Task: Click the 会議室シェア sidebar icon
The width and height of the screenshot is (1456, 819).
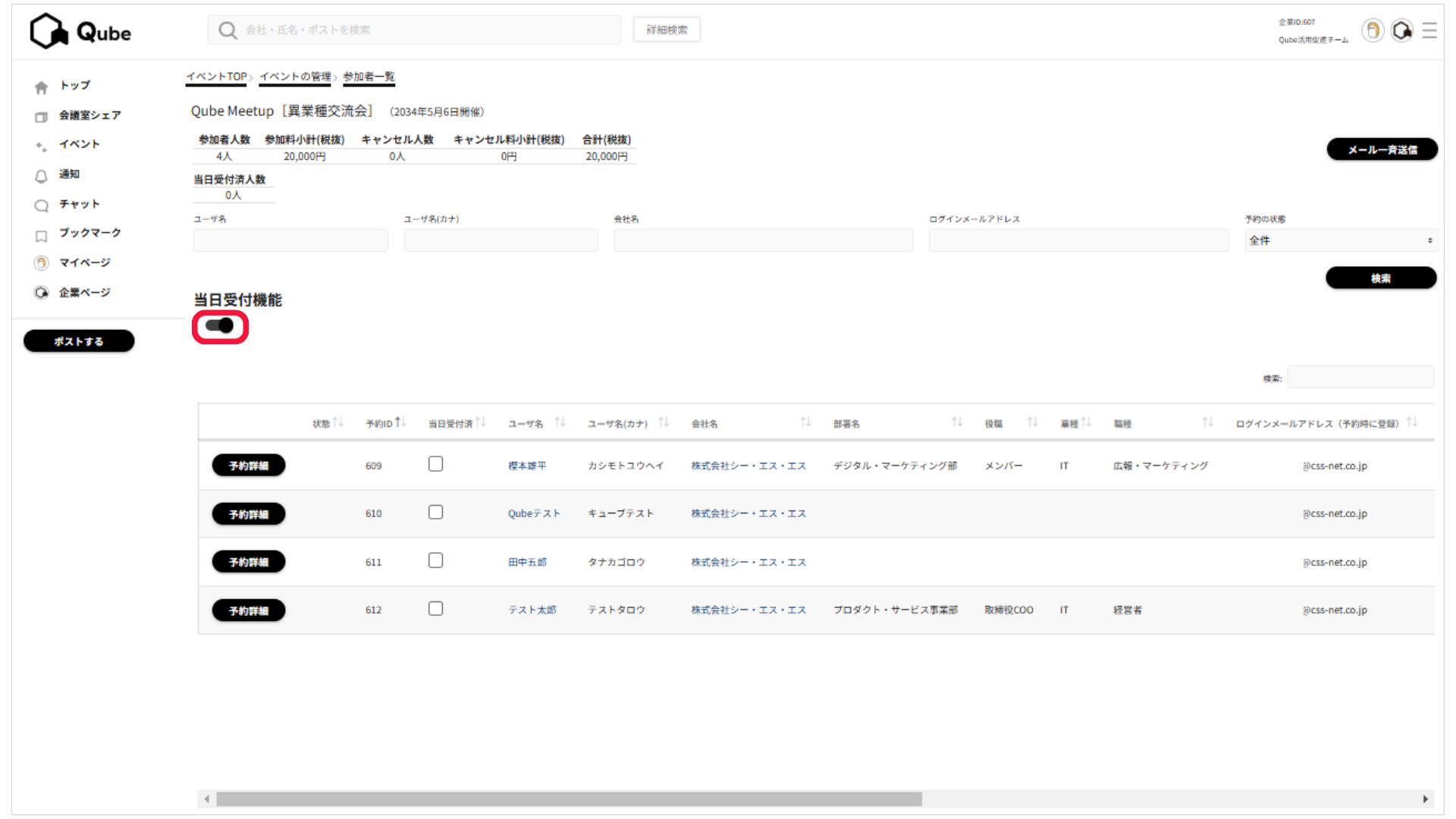Action: [x=42, y=117]
